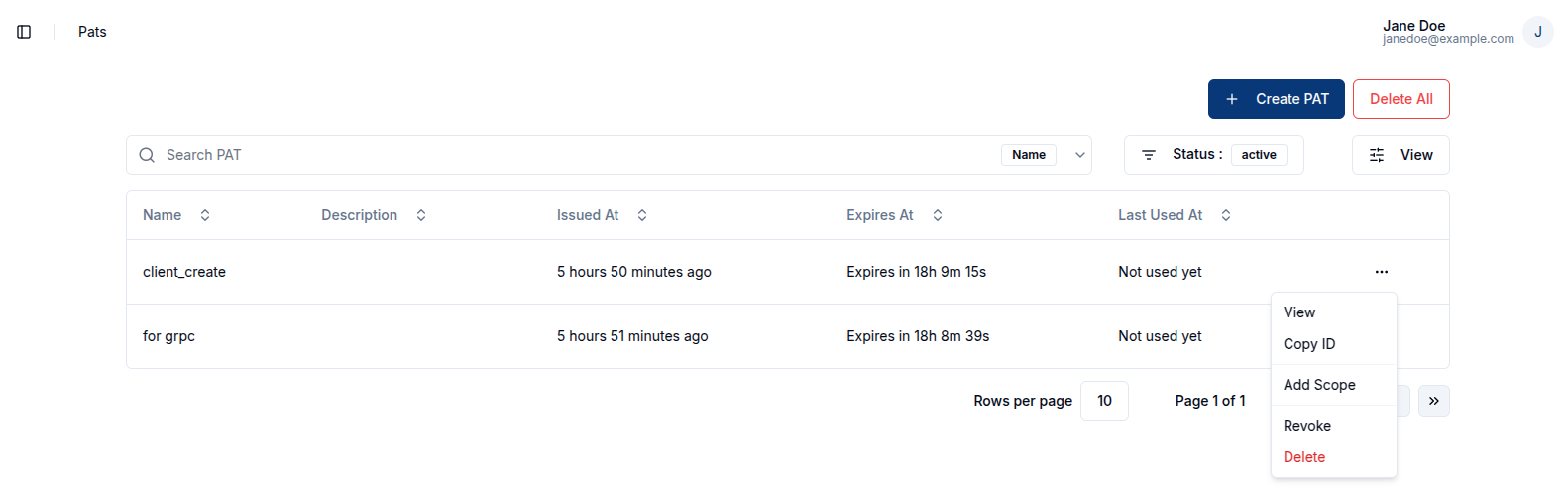Screen dimensions: 1568x499
Task: Choose Revoke from the row menu
Action: (1307, 426)
